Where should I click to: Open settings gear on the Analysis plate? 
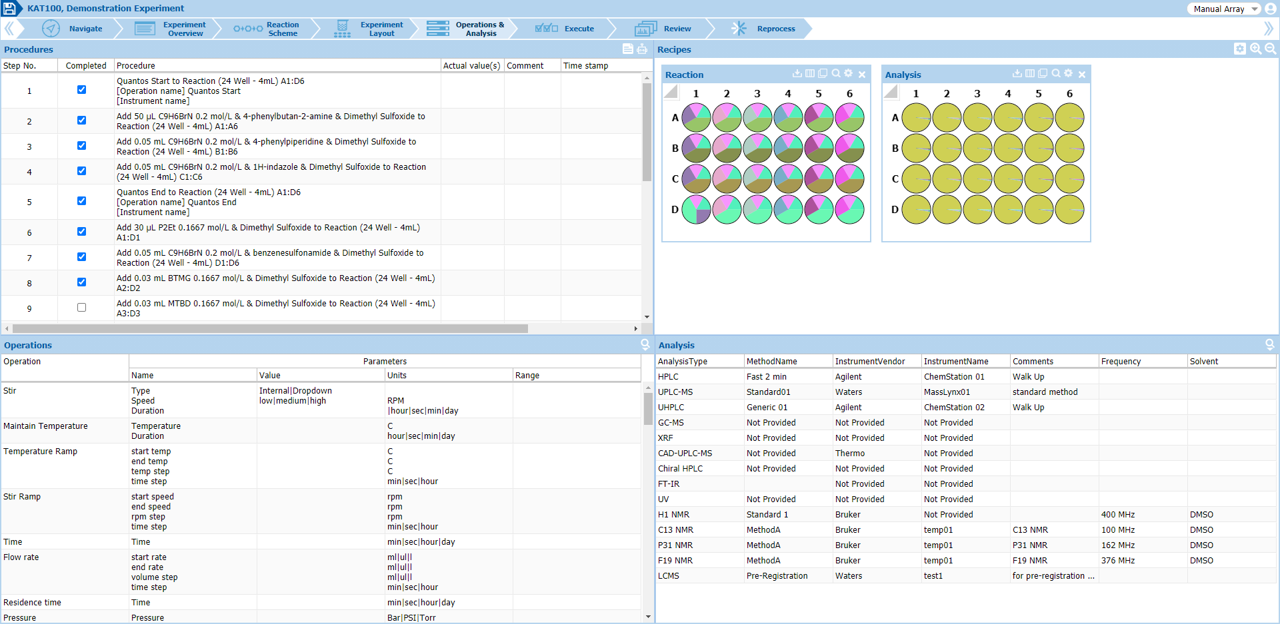(1068, 74)
